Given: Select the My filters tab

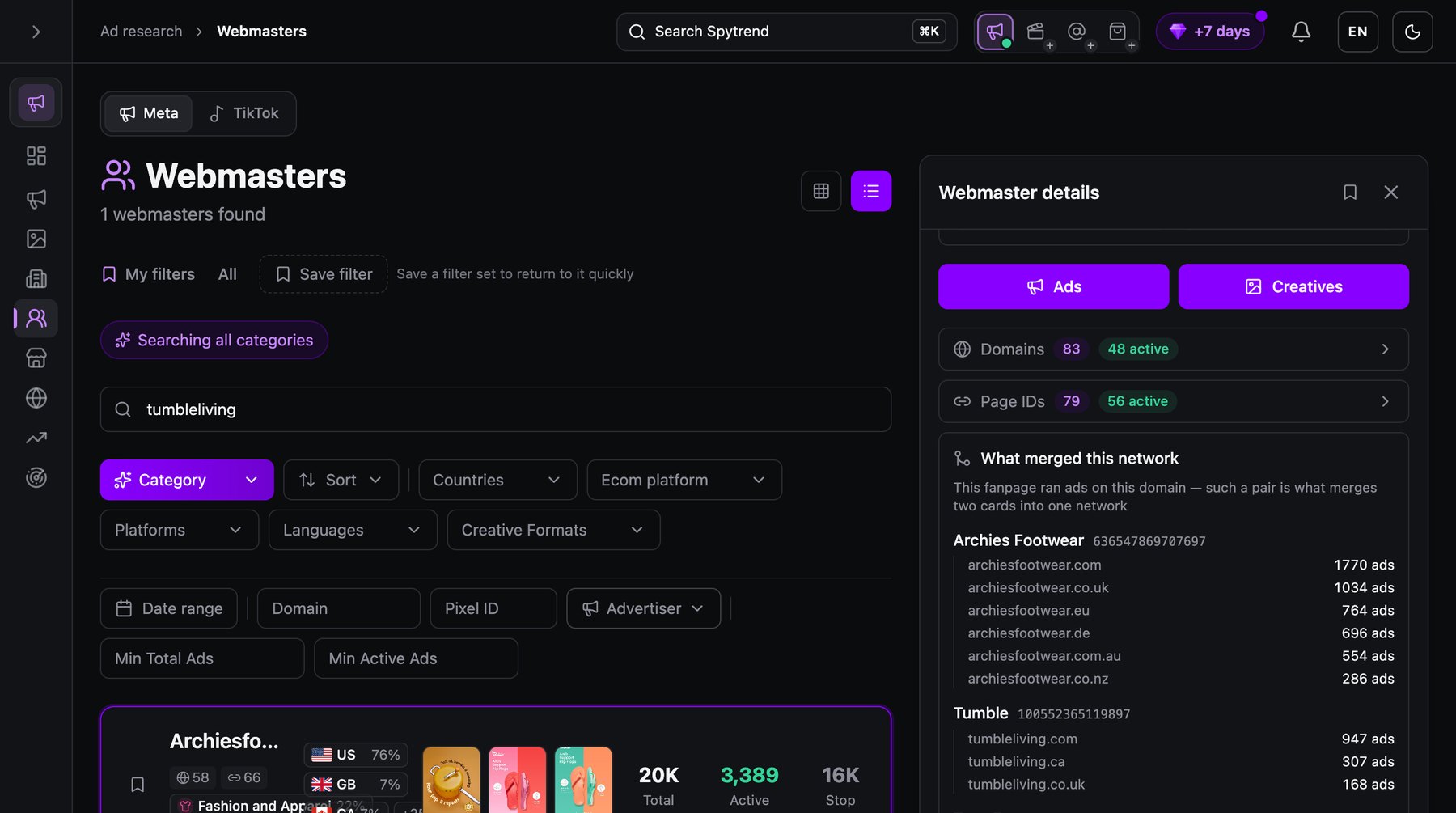Looking at the screenshot, I should click(149, 274).
